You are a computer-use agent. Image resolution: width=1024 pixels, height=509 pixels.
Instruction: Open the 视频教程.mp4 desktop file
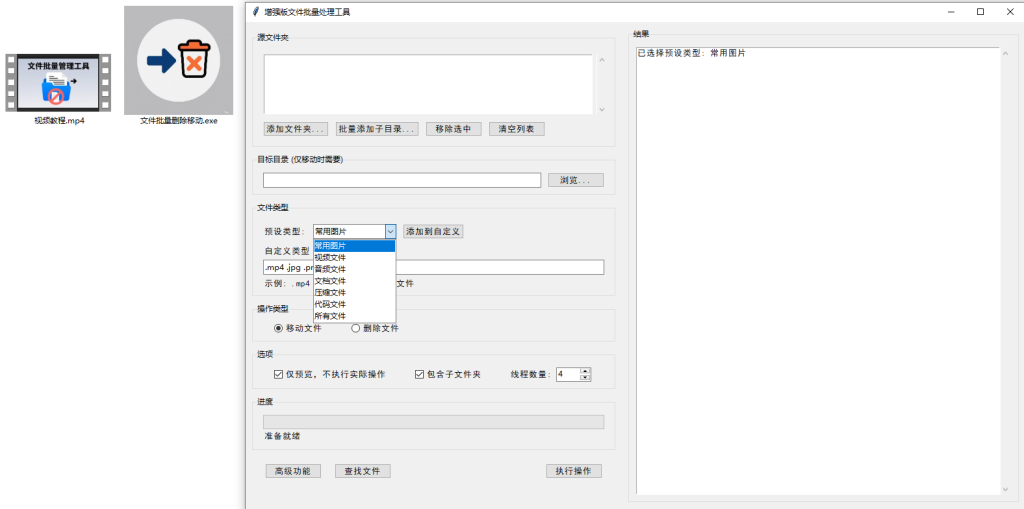tap(58, 84)
